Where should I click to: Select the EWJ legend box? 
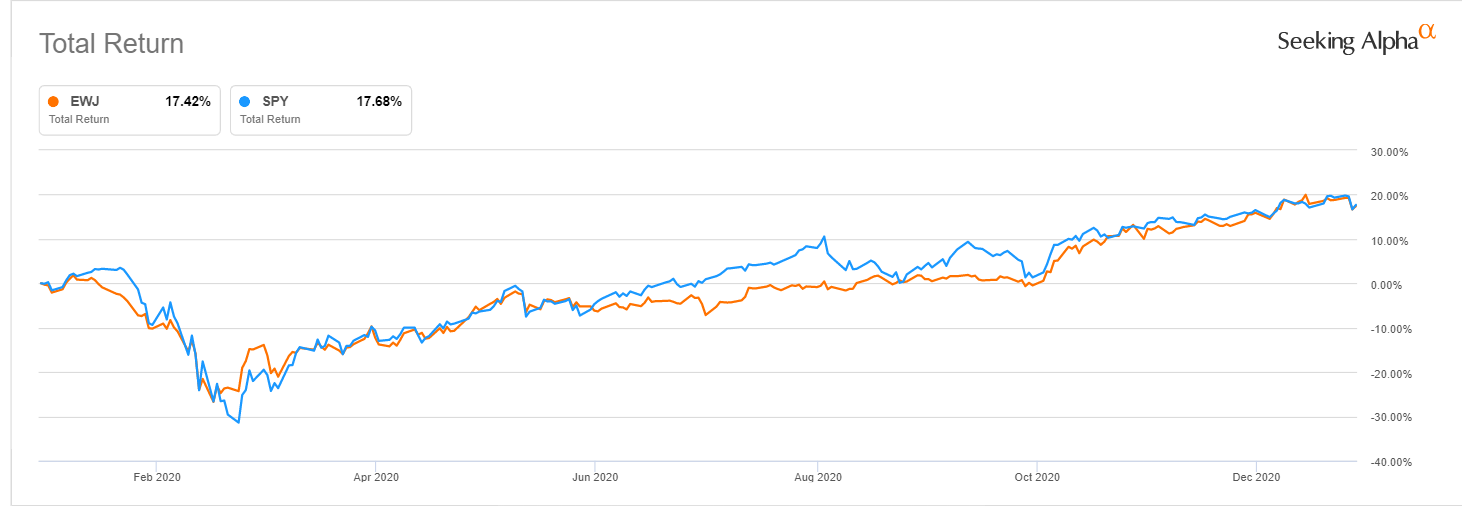pos(129,110)
